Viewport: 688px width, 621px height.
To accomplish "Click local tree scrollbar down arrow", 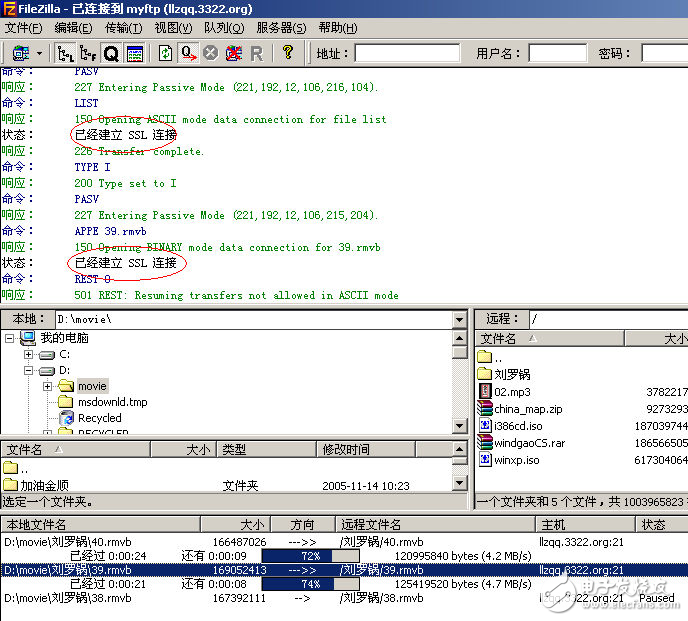I will pyautogui.click(x=459, y=426).
